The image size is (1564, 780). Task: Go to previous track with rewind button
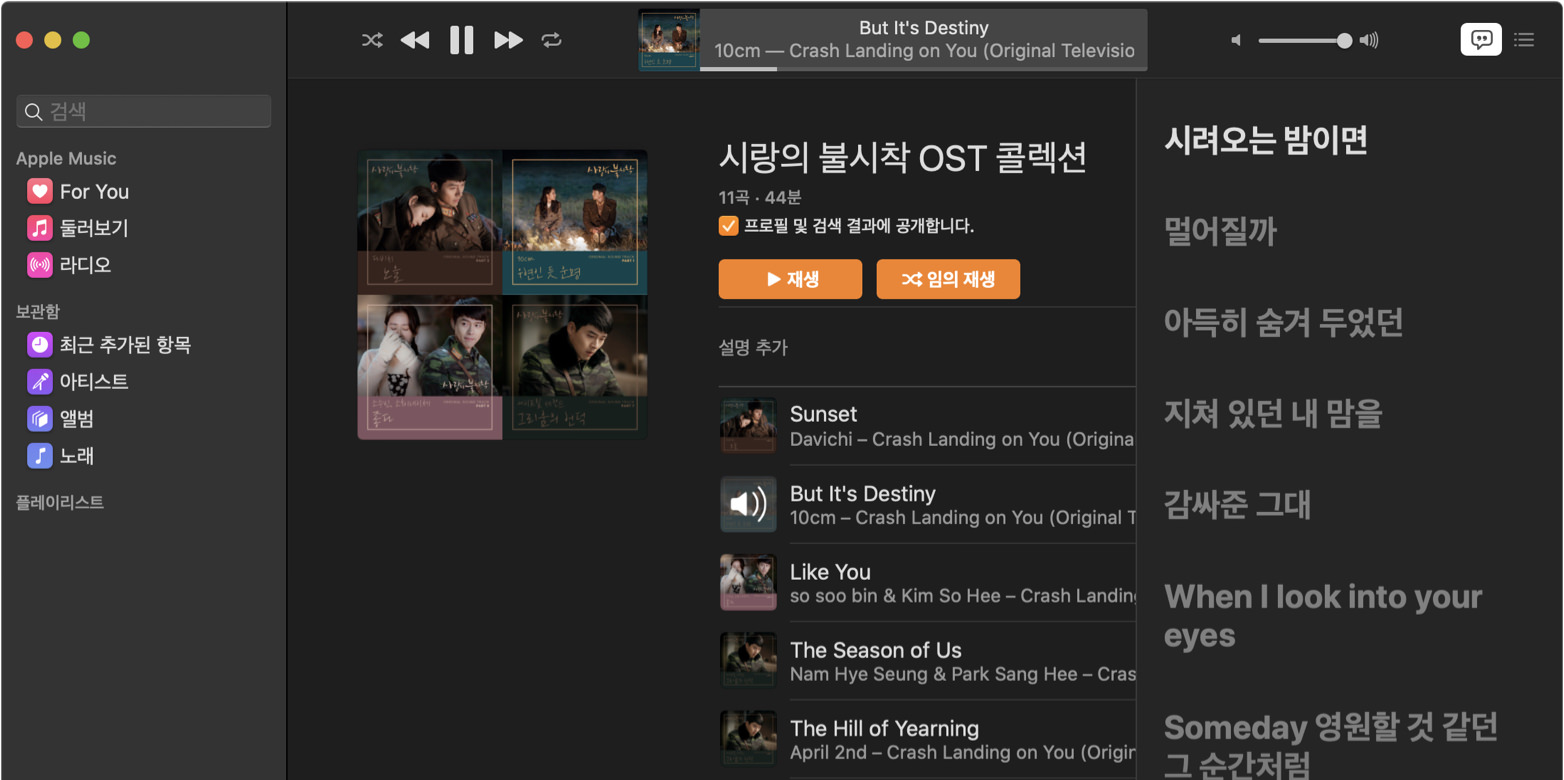[x=415, y=40]
